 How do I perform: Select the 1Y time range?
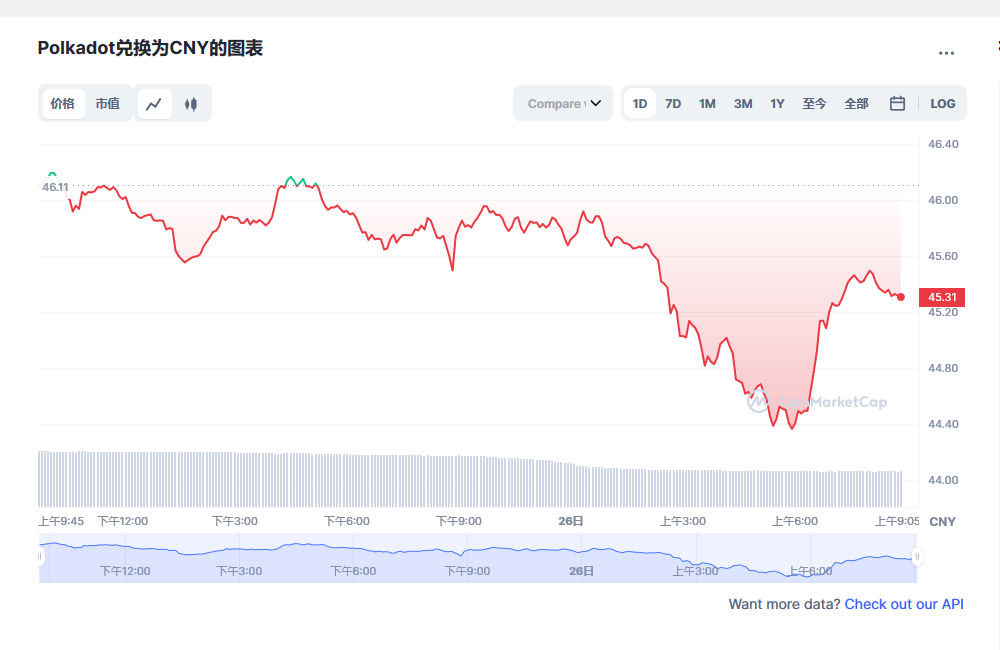(x=777, y=103)
